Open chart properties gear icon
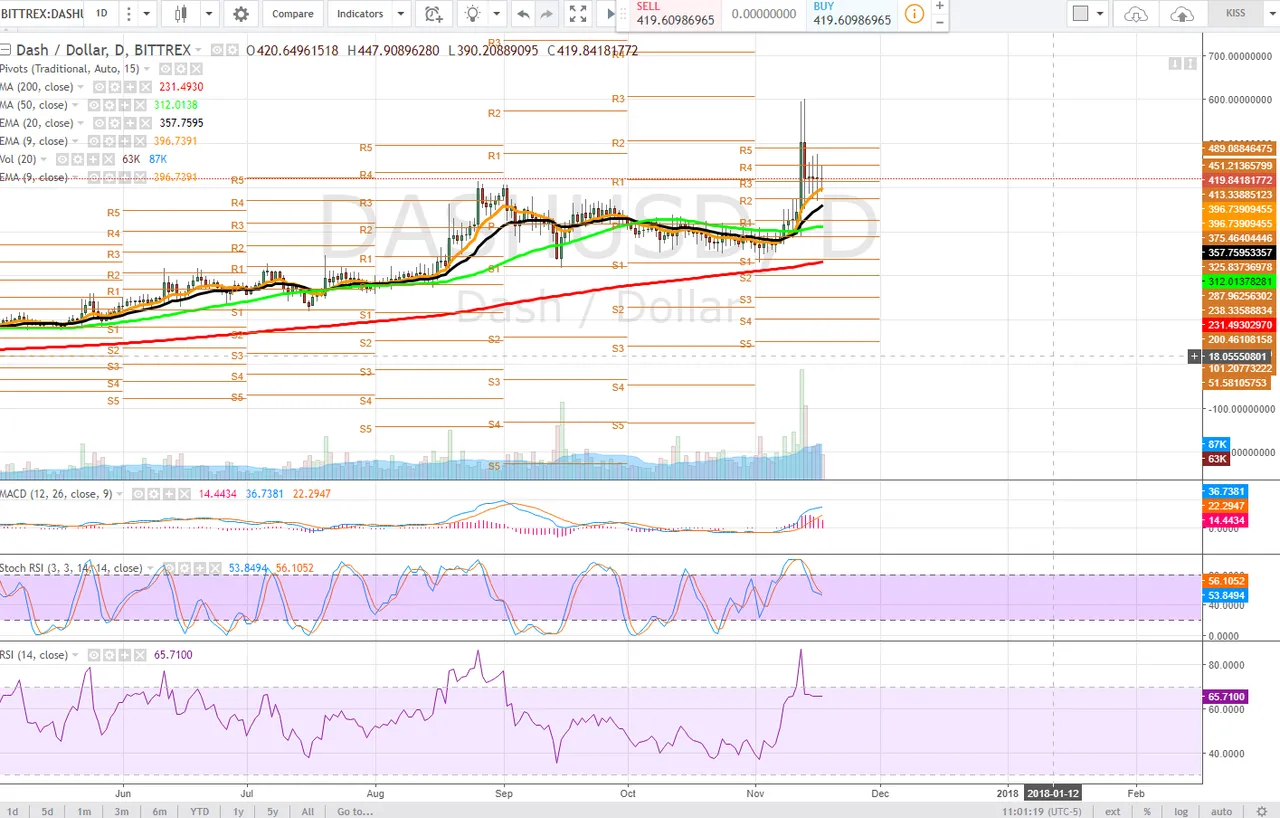 (240, 14)
